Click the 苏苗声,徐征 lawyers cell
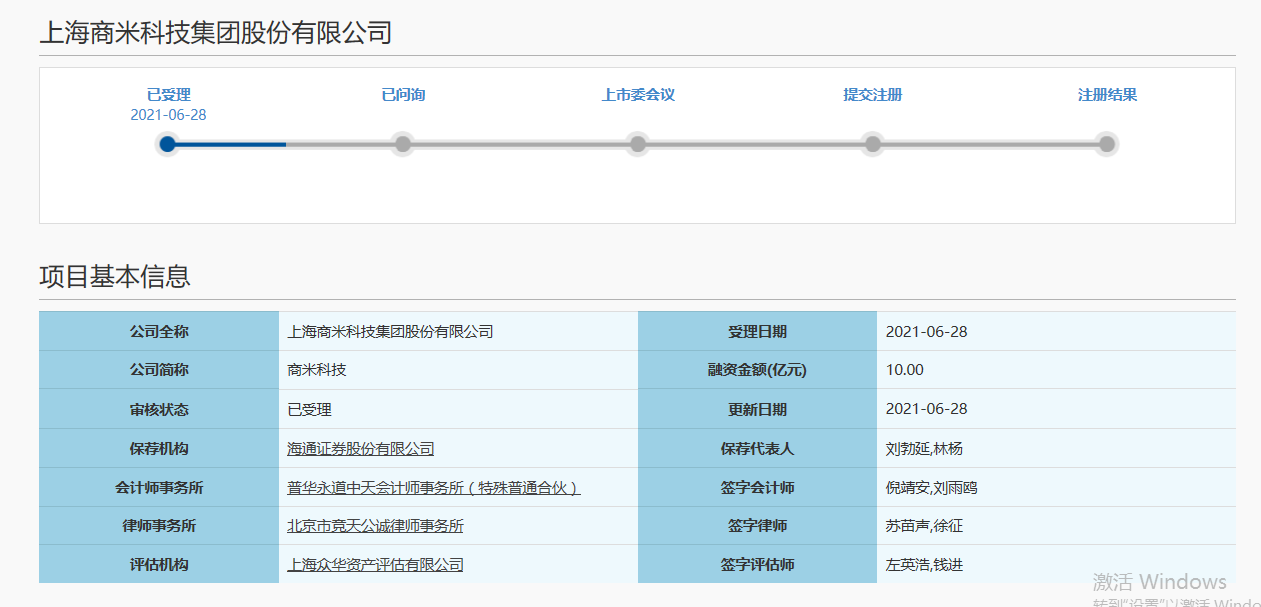 (x=1056, y=526)
